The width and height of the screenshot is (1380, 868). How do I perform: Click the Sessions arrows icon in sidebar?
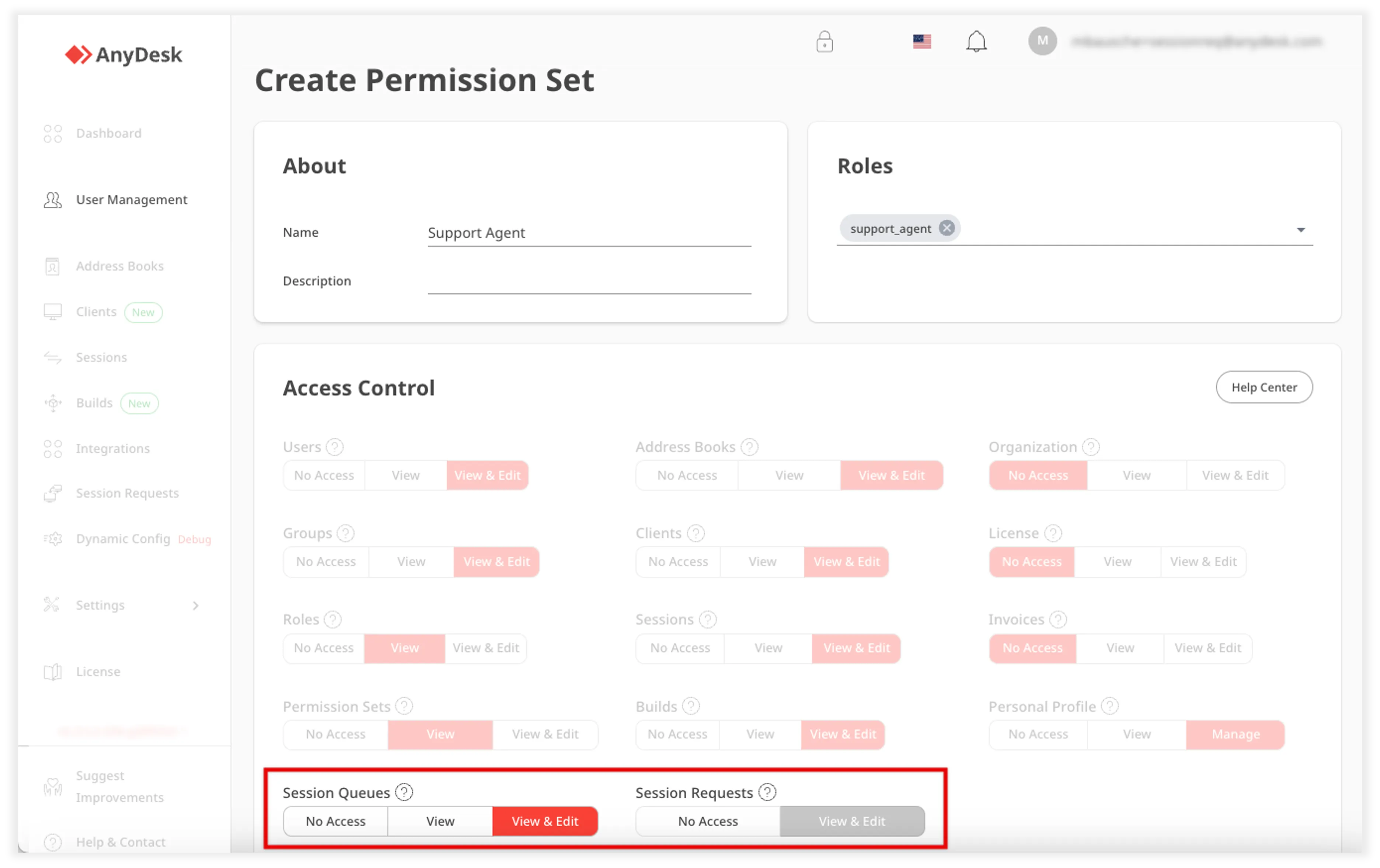[x=52, y=357]
